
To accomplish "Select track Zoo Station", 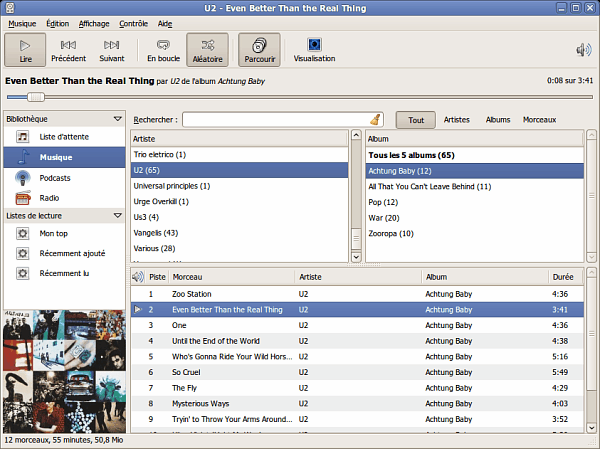I will pyautogui.click(x=357, y=294).
